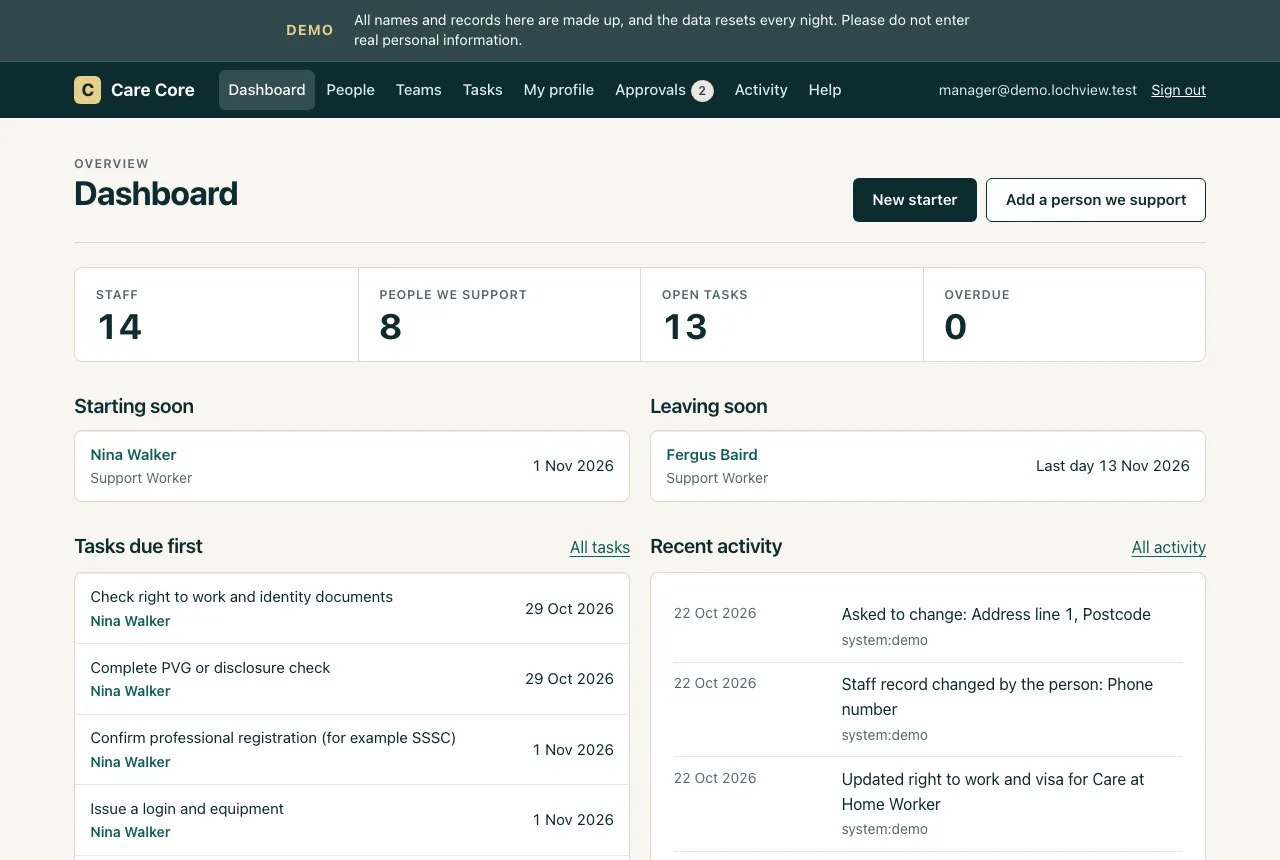The width and height of the screenshot is (1280, 860).
Task: Click the Recent activity heading
Action: (x=716, y=546)
